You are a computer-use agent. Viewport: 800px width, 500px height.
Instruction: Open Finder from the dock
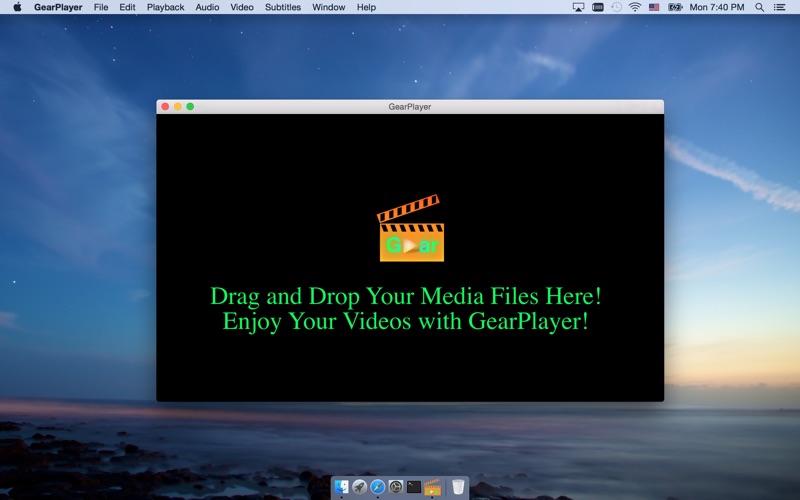pyautogui.click(x=341, y=487)
